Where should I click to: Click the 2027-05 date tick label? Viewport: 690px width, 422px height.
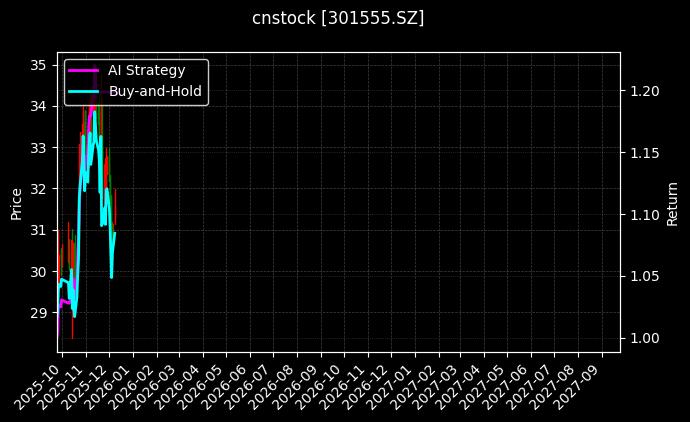tap(484, 388)
